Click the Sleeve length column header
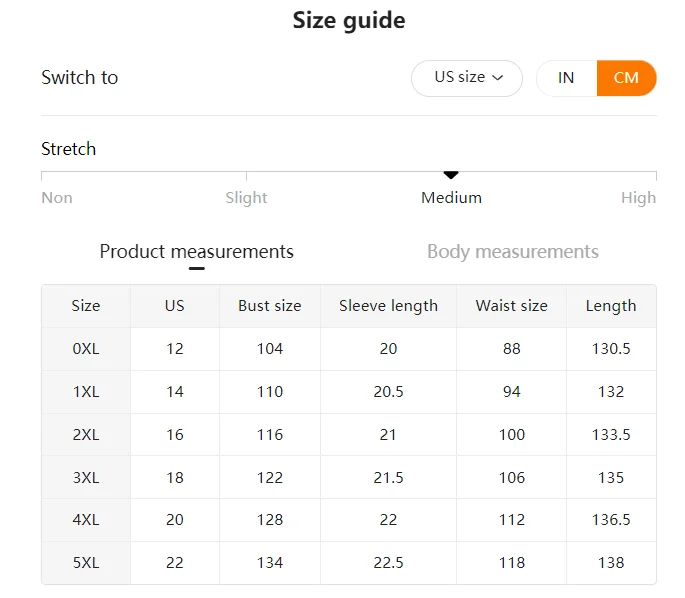 tap(388, 306)
